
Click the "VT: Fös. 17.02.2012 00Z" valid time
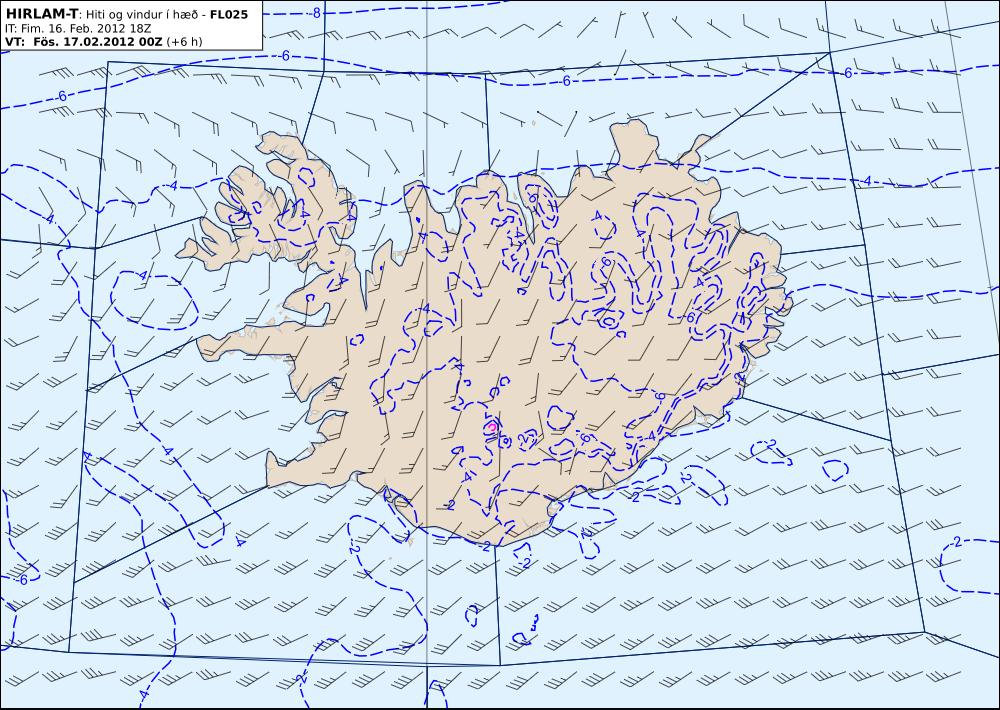pos(84,42)
